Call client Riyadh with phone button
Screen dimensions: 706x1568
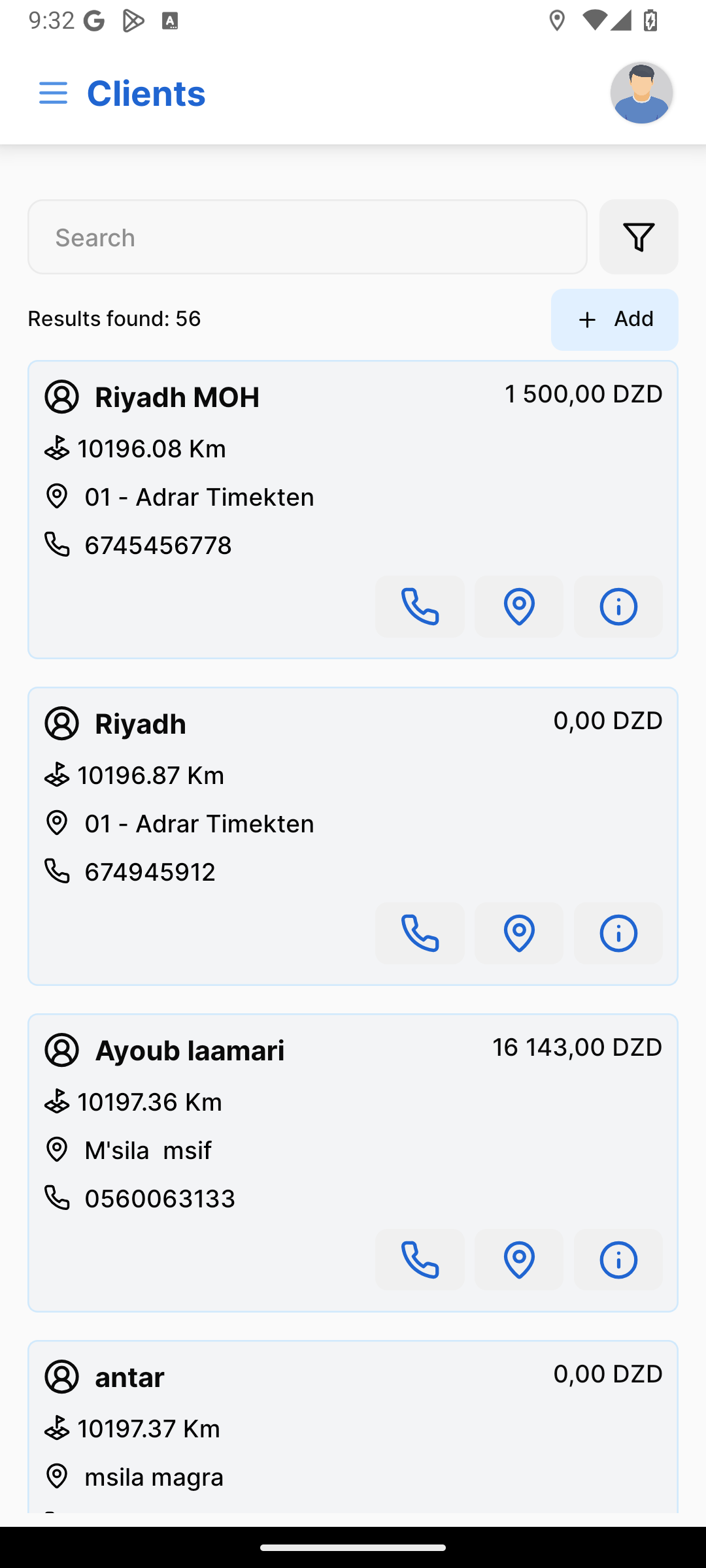click(420, 933)
